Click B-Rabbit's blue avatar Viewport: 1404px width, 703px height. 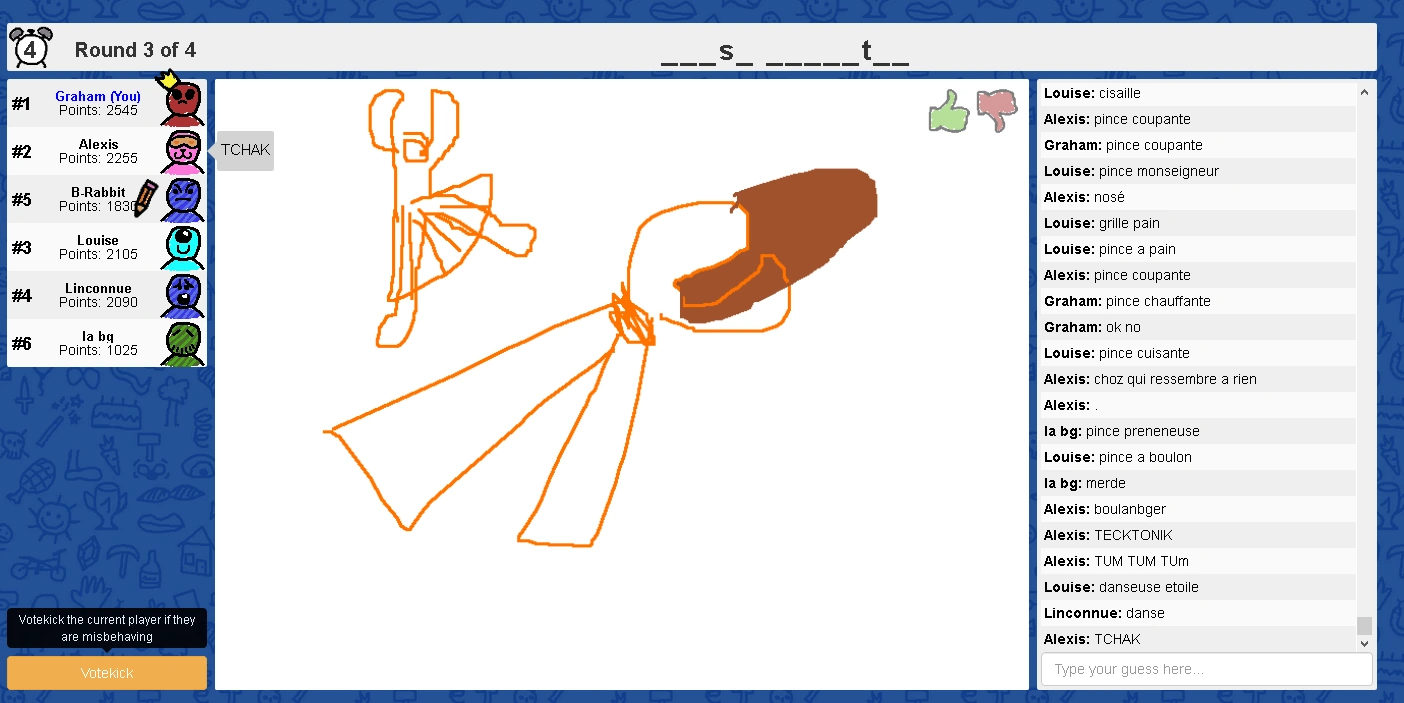pyautogui.click(x=183, y=200)
